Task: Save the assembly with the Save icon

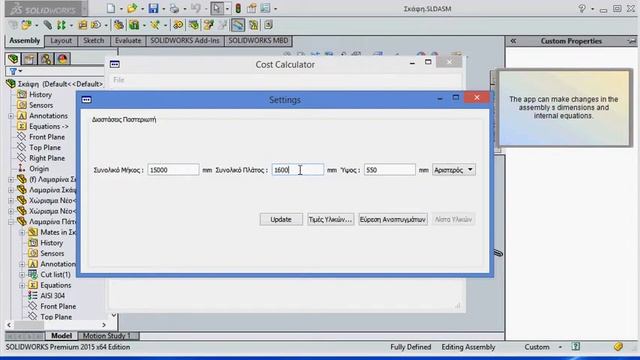Action: click(153, 8)
